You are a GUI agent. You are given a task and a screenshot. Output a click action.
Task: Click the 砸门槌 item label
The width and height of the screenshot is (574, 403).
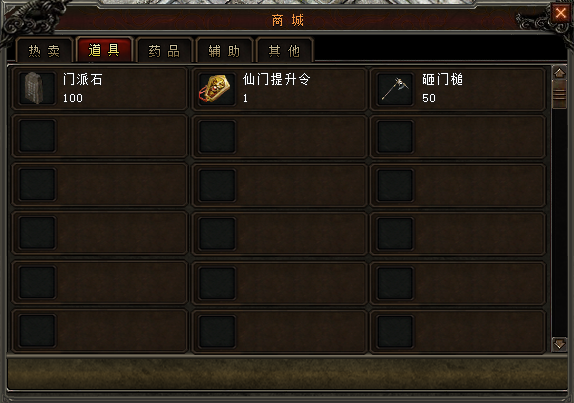coord(442,79)
